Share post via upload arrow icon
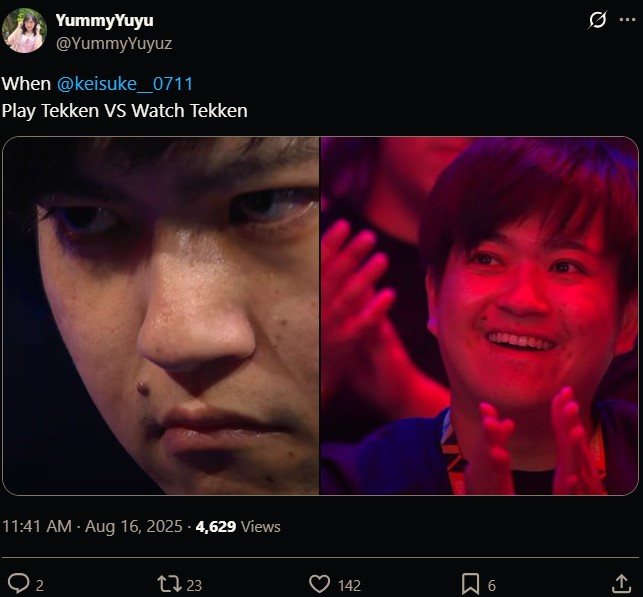643x597 pixels. click(x=622, y=583)
